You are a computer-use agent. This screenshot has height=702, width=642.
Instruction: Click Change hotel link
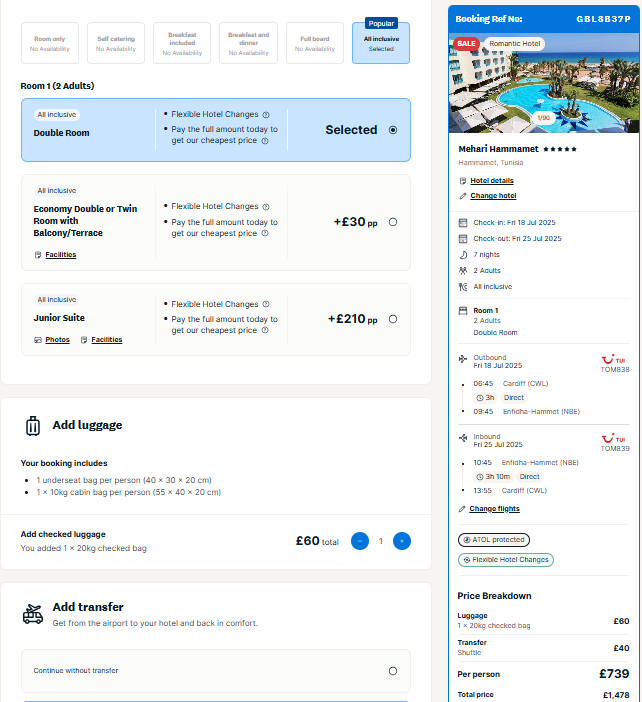point(493,196)
